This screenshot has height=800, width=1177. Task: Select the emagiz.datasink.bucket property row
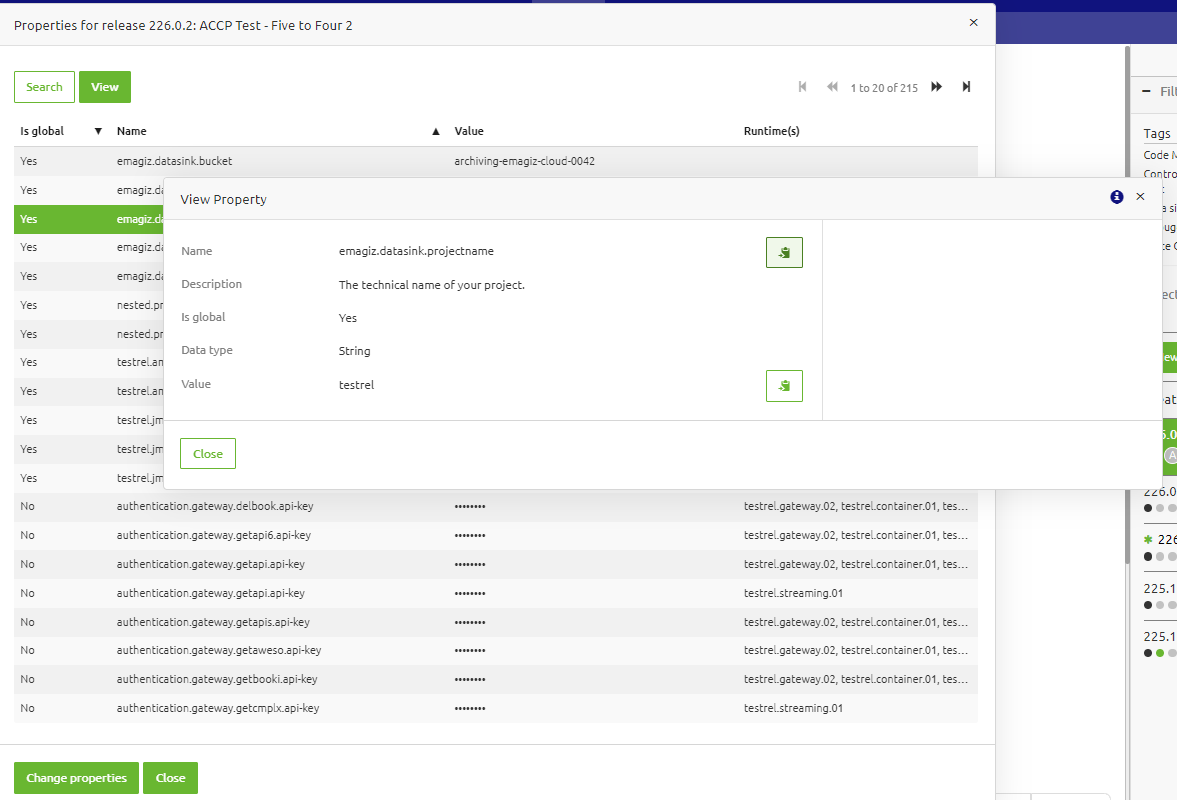pos(300,161)
